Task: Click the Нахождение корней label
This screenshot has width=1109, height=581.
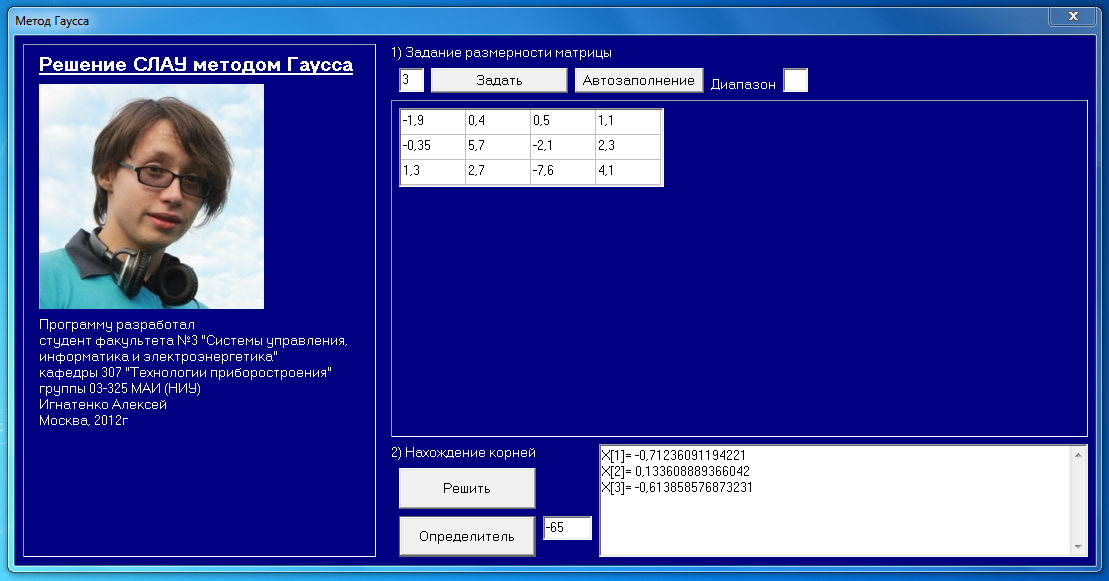Action: [463, 452]
